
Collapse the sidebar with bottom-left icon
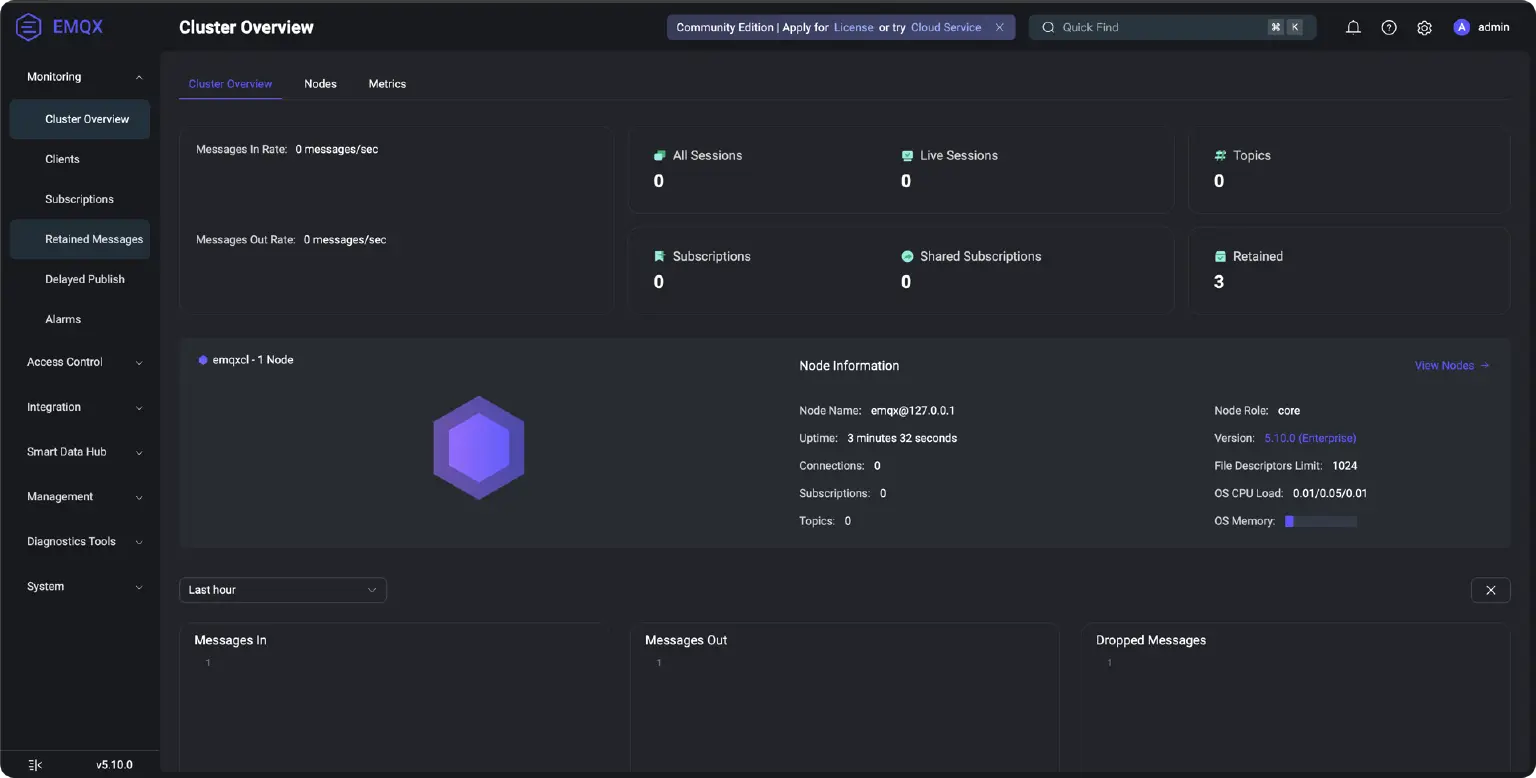(35, 765)
